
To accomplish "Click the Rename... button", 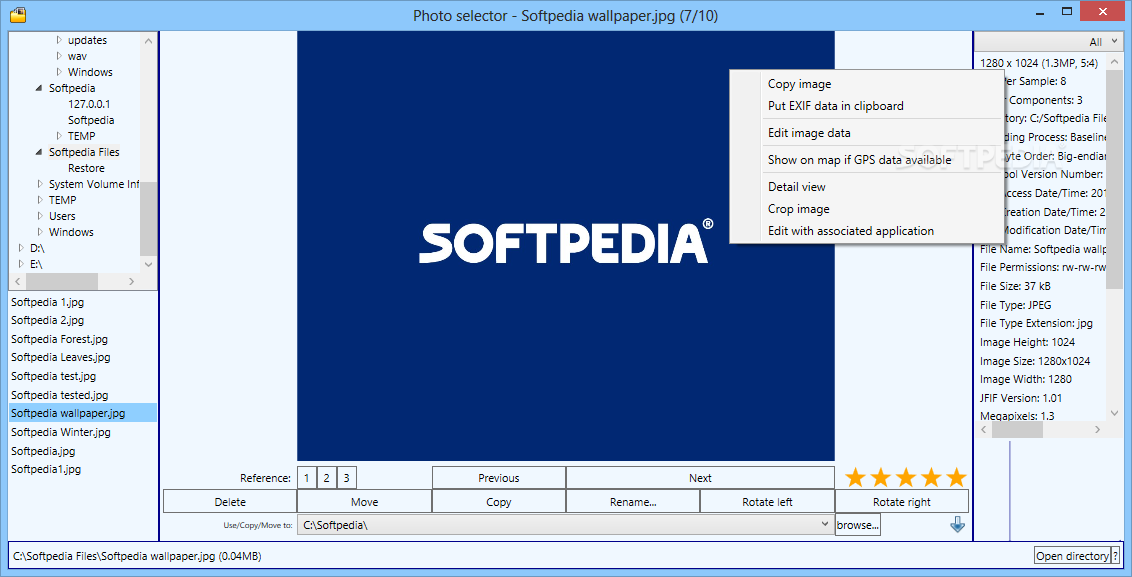I will 633,502.
